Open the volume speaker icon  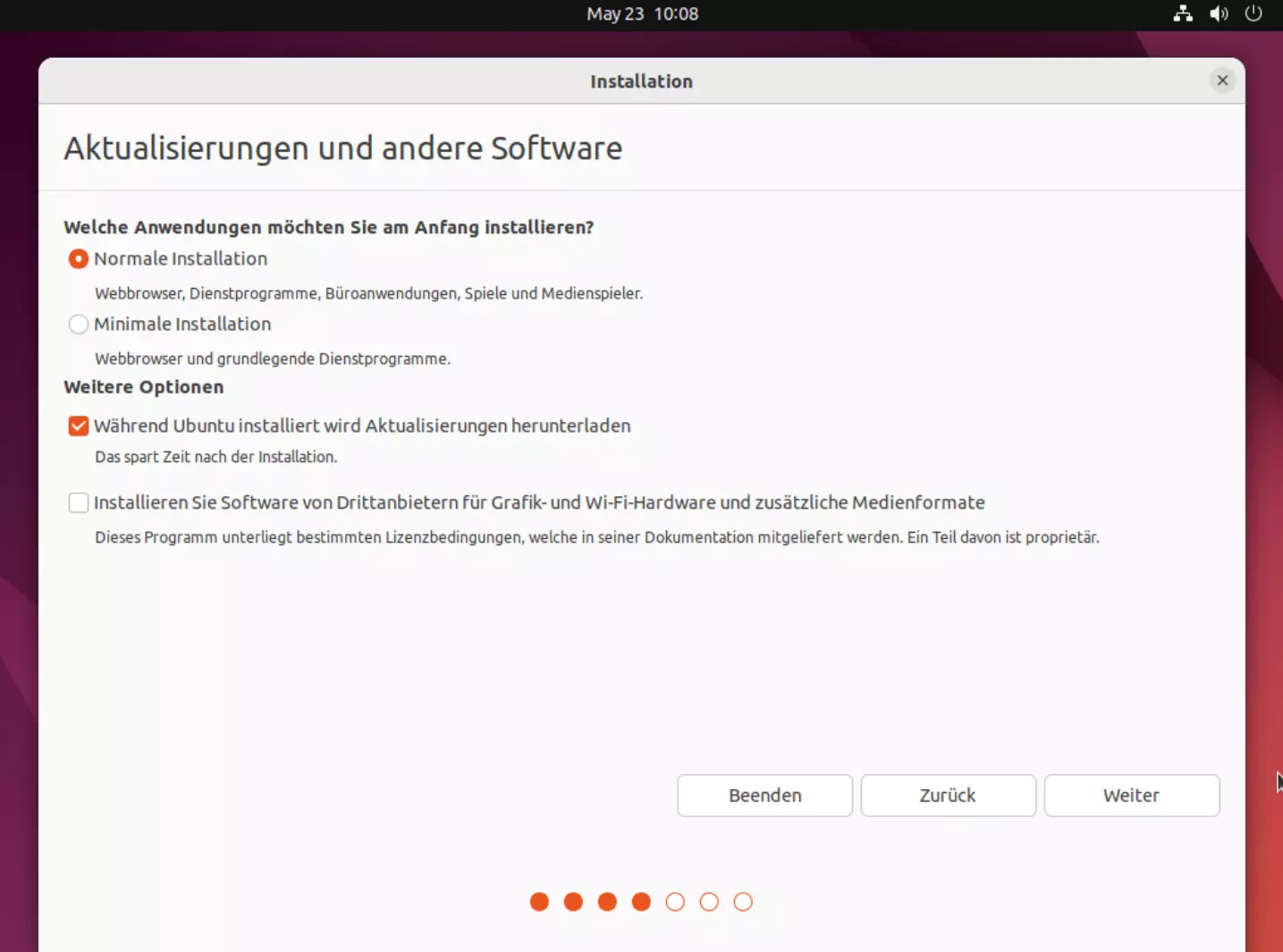point(1219,13)
